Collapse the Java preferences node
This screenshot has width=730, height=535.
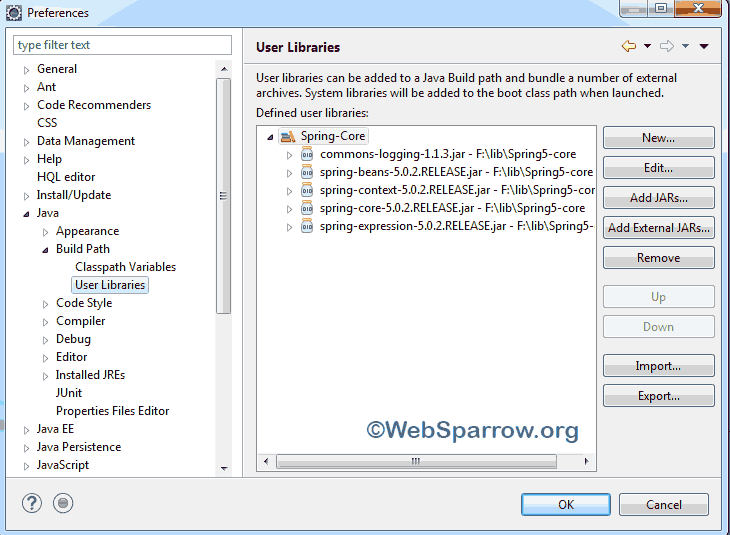26,214
